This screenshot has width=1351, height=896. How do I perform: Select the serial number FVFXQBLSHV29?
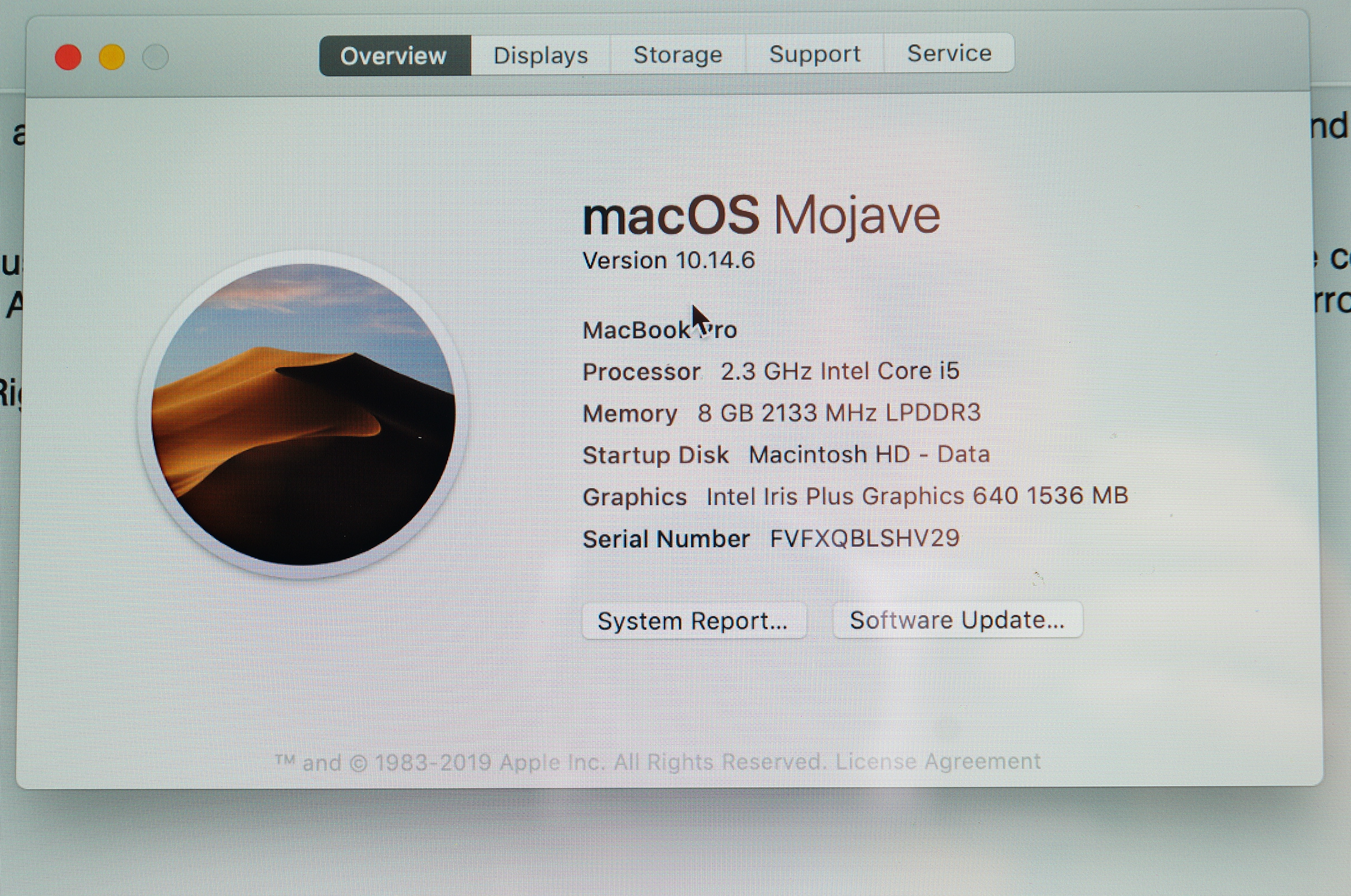pyautogui.click(x=865, y=538)
